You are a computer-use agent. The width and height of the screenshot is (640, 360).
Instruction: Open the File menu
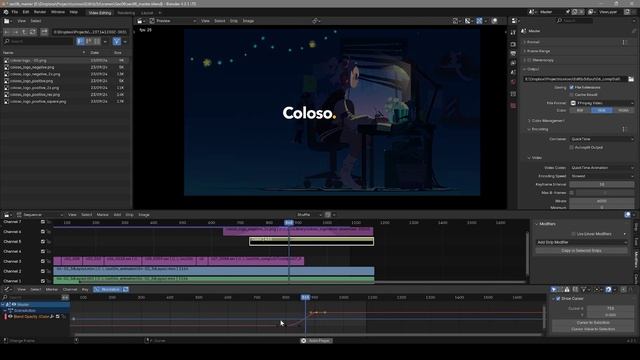[x=15, y=12]
